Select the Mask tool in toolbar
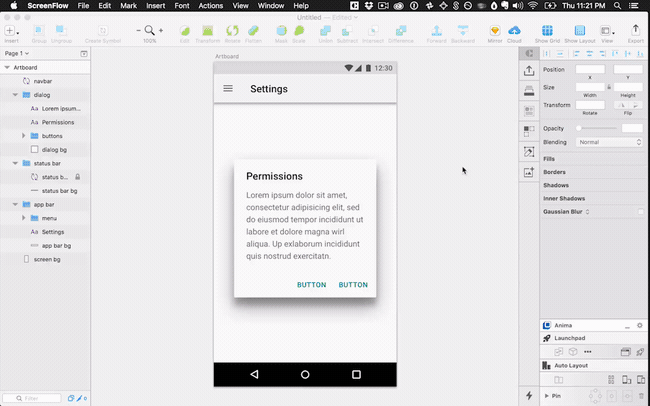This screenshot has width=650, height=406. [281, 32]
